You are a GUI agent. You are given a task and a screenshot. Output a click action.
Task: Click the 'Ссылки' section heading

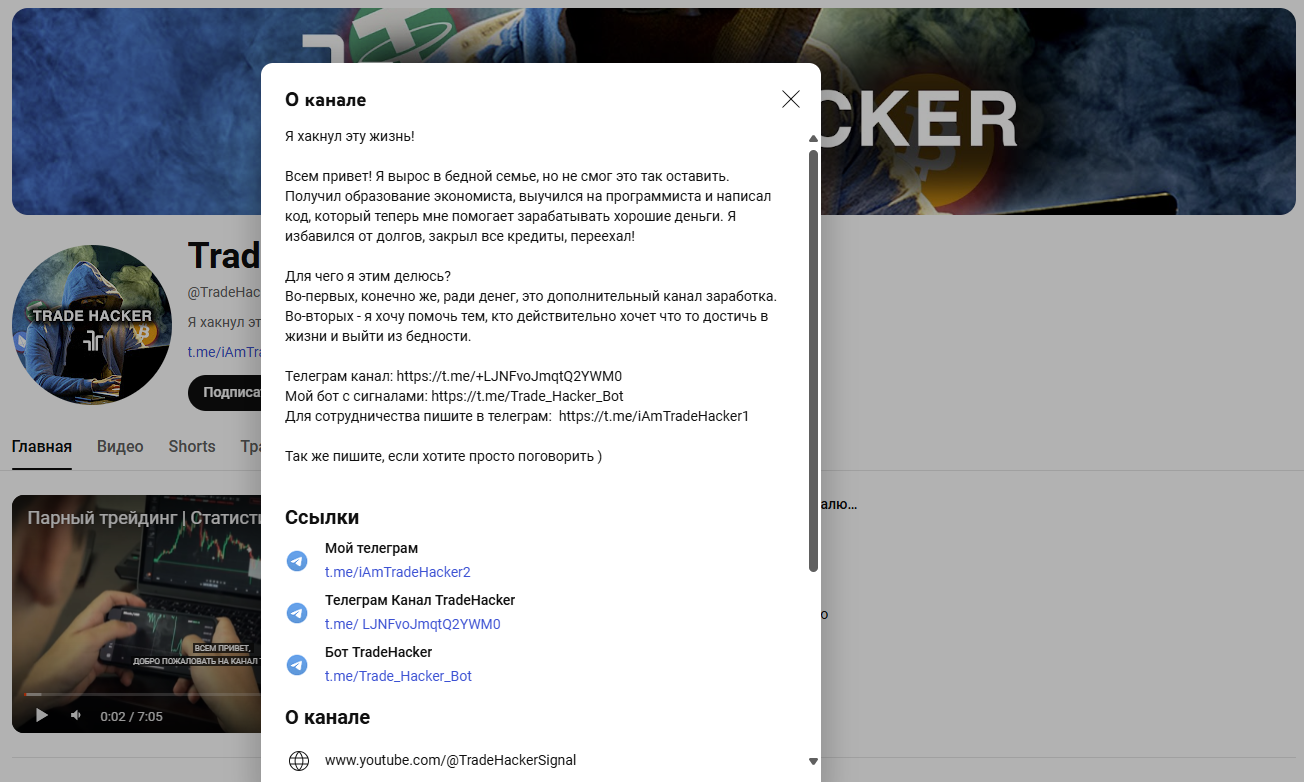[322, 517]
